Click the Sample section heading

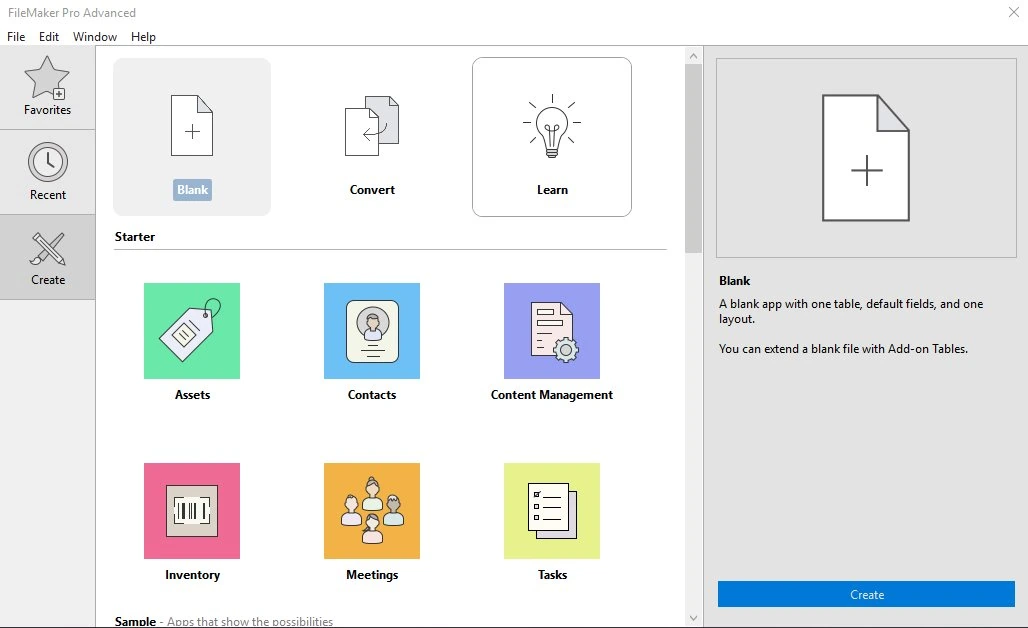[x=135, y=621]
